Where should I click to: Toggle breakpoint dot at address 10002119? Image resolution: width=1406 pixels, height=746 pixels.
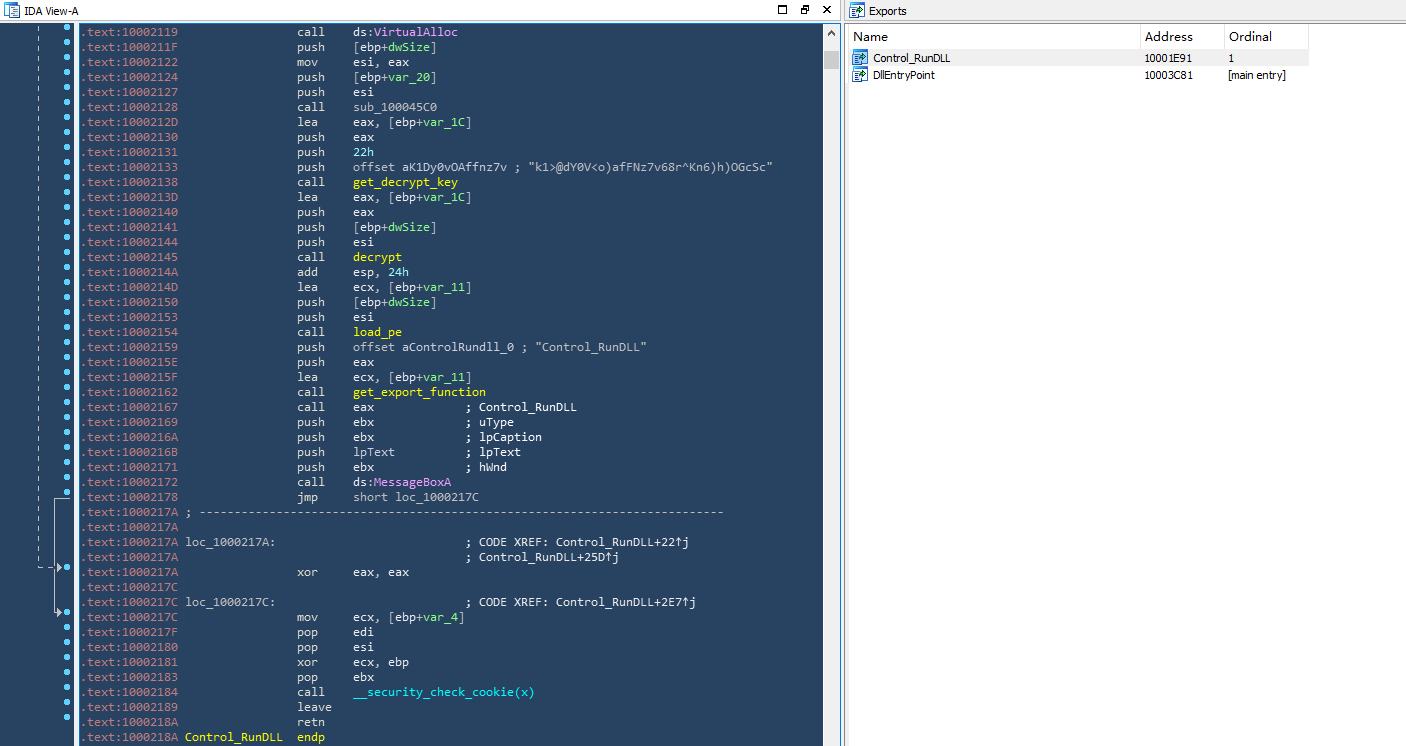(x=66, y=32)
